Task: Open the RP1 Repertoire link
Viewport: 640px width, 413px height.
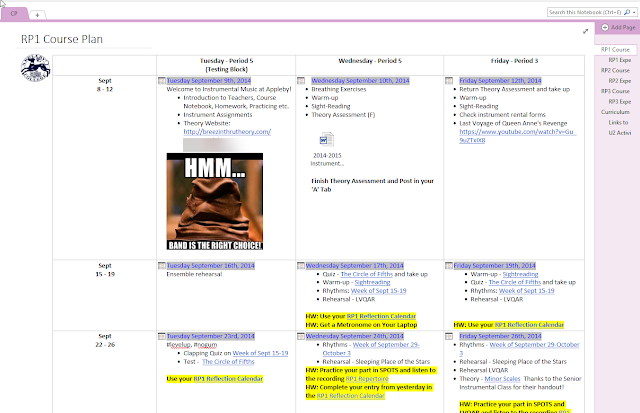Action: point(367,379)
